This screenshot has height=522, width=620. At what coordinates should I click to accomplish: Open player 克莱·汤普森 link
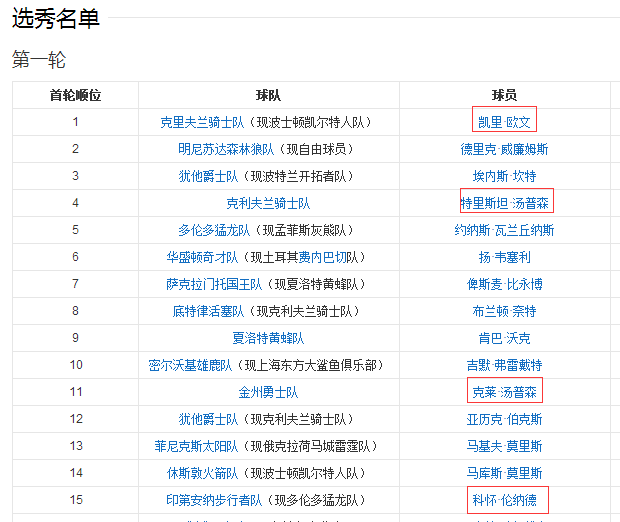tap(504, 392)
